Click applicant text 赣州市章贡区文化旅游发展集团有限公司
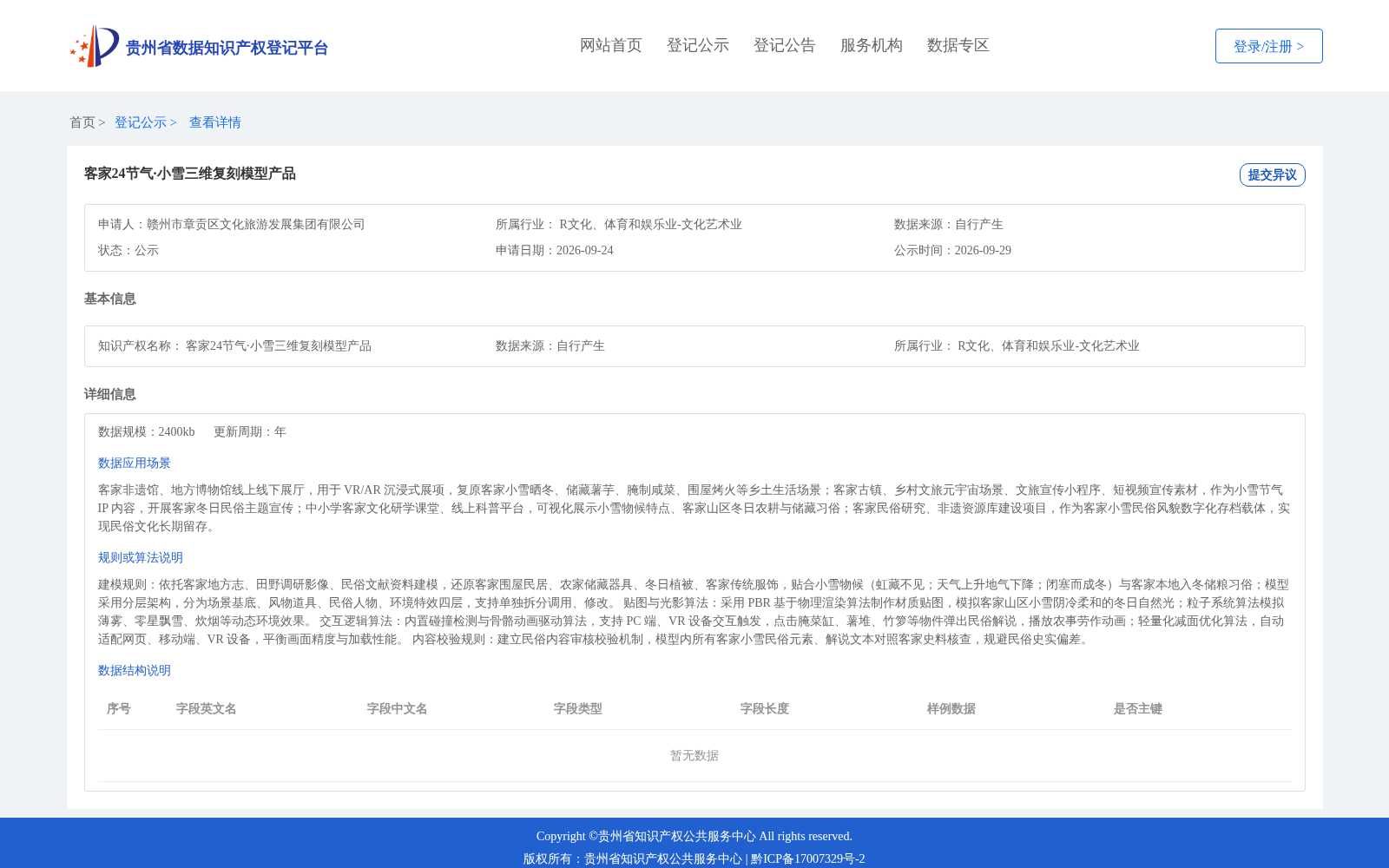The image size is (1389, 868). click(x=256, y=224)
